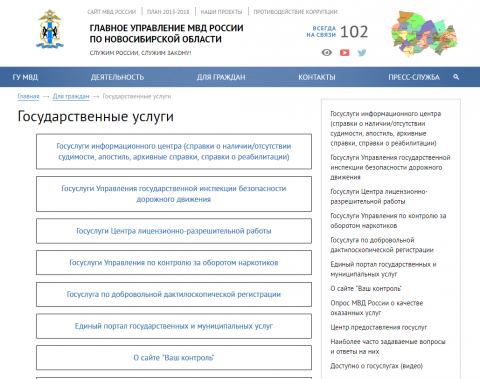Open the САЙТ МВД РОССИИ top link
Viewport: 480px width, 379px height.
coord(112,12)
